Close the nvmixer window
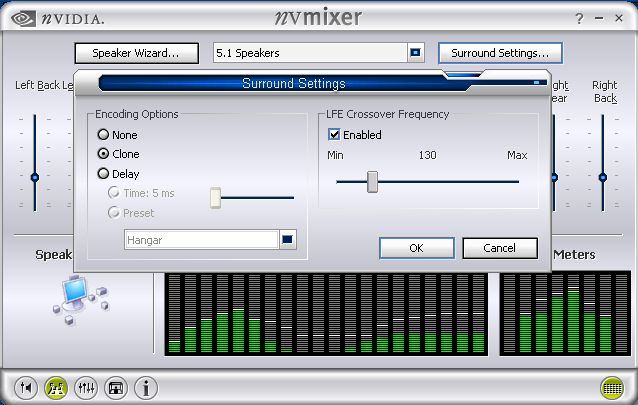 [619, 18]
